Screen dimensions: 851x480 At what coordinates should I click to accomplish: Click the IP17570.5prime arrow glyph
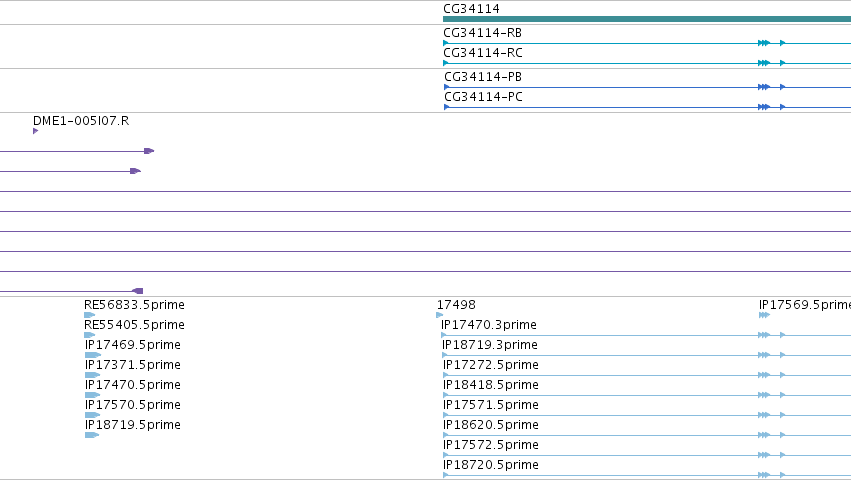(92, 415)
